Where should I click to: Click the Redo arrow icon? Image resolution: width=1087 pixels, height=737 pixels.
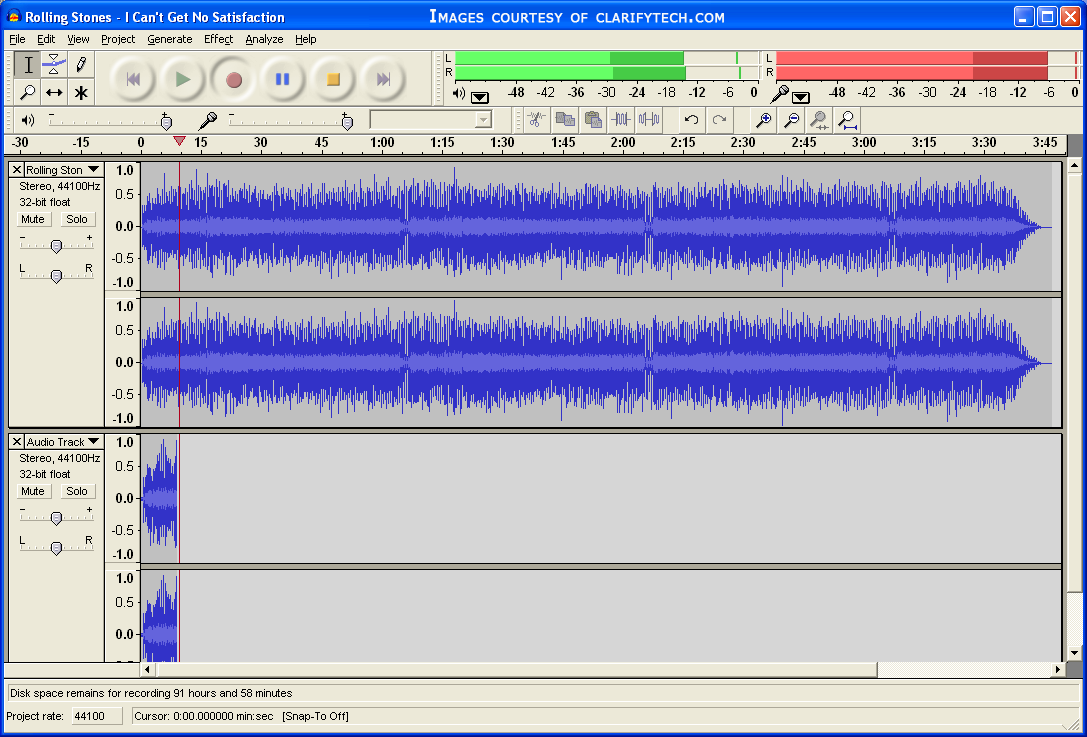pyautogui.click(x=720, y=120)
